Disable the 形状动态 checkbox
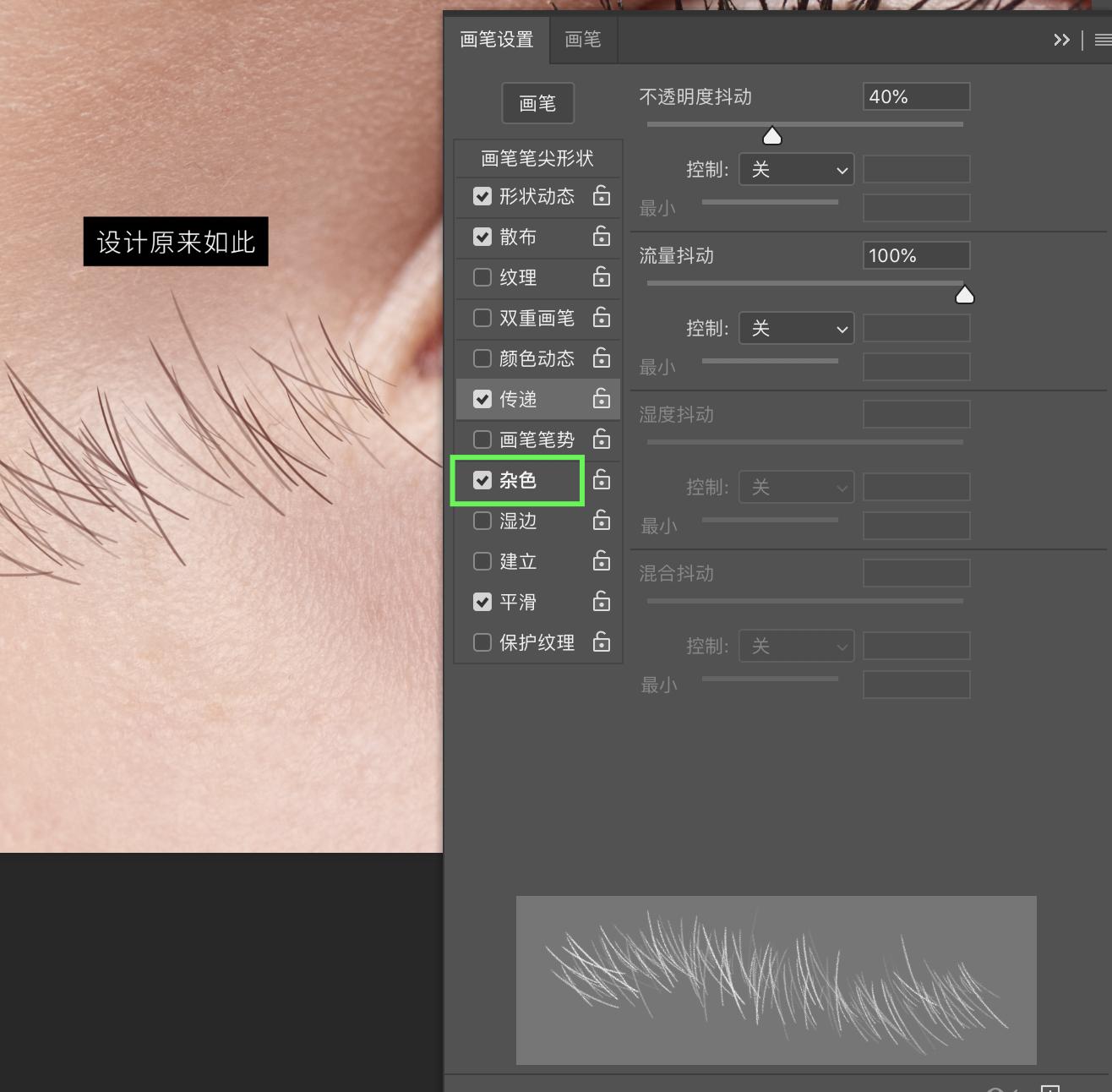 pyautogui.click(x=482, y=196)
